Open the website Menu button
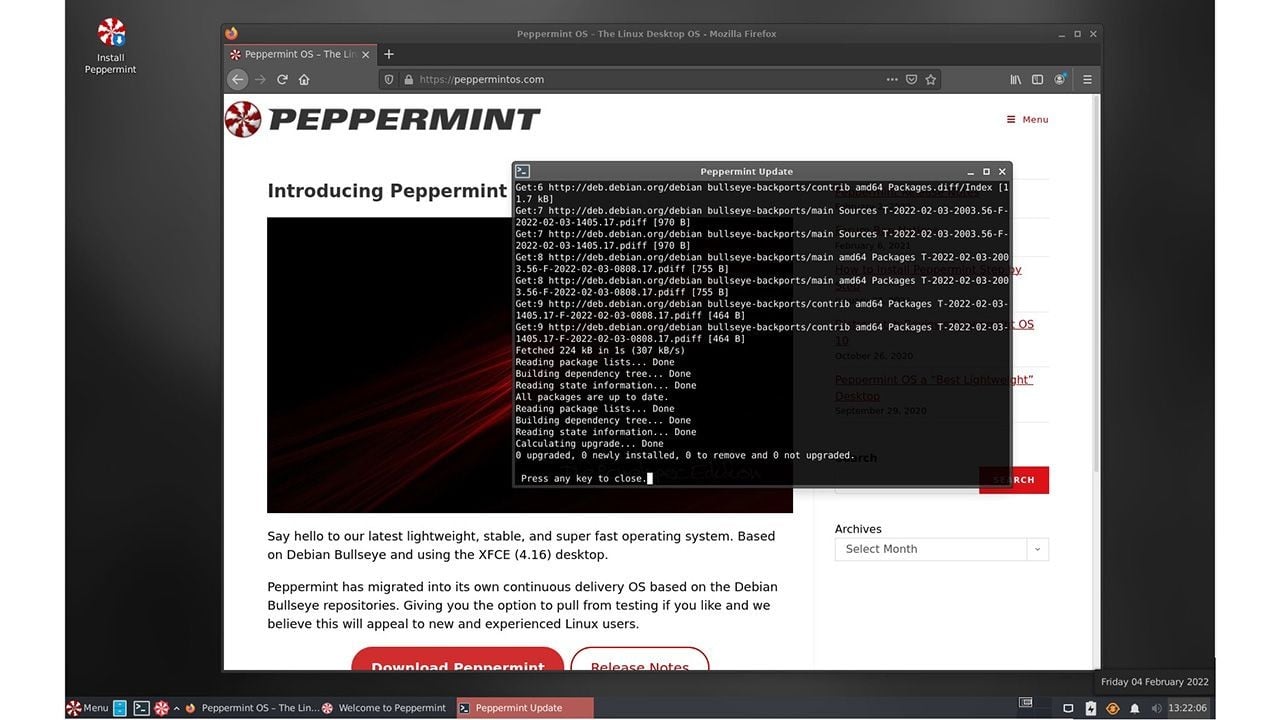Viewport: 1280px width, 720px height. 1027,119
